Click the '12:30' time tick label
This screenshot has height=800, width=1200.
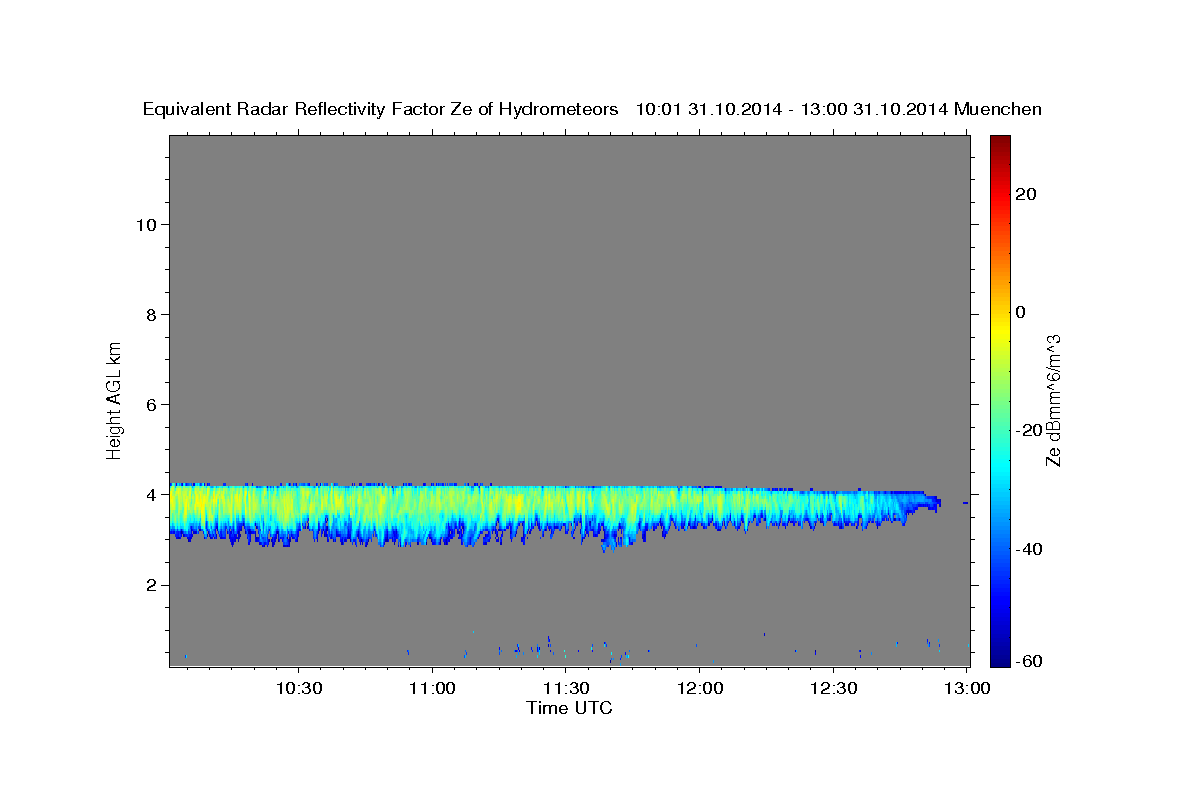point(833,688)
